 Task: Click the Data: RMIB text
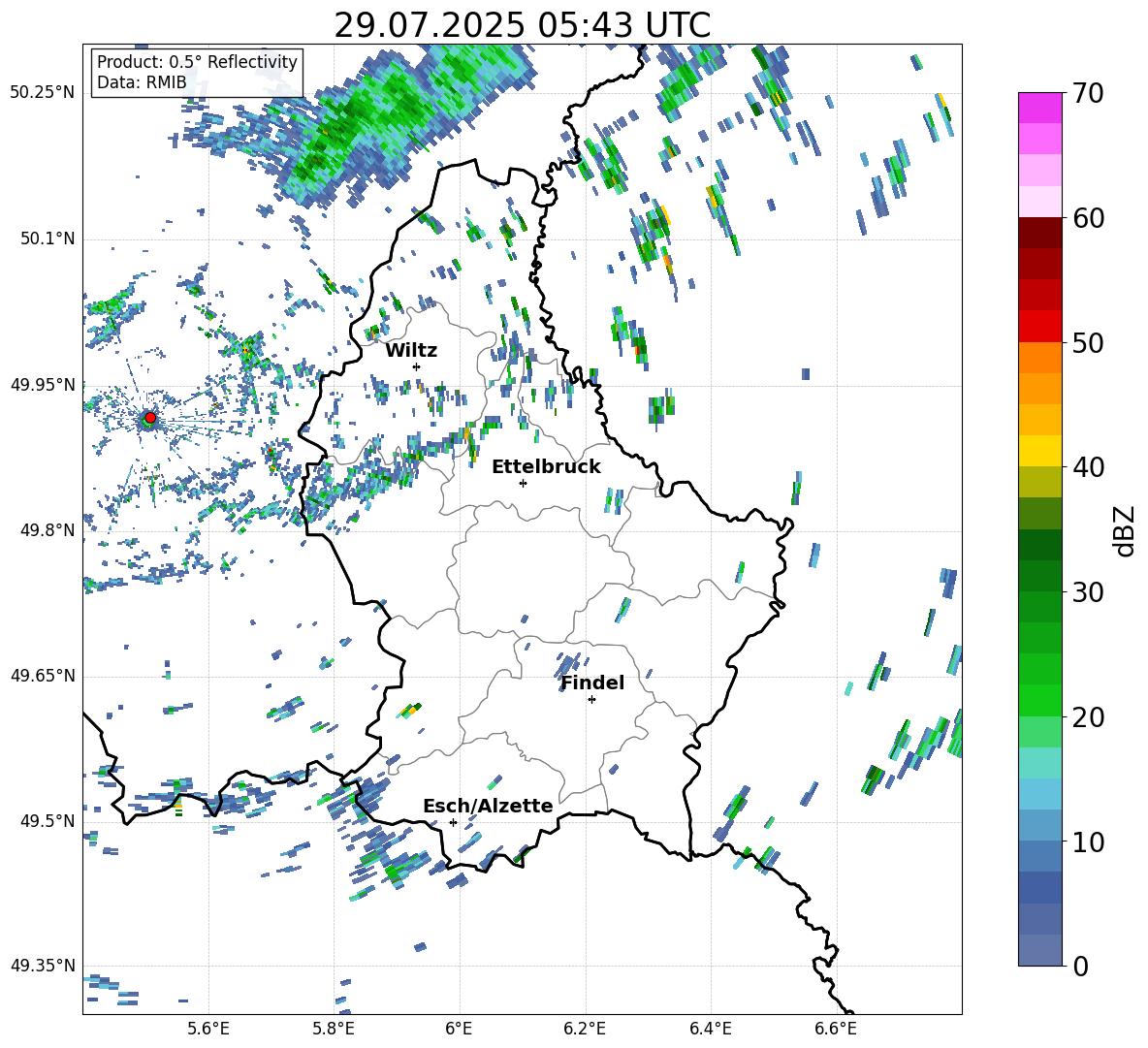tap(142, 82)
